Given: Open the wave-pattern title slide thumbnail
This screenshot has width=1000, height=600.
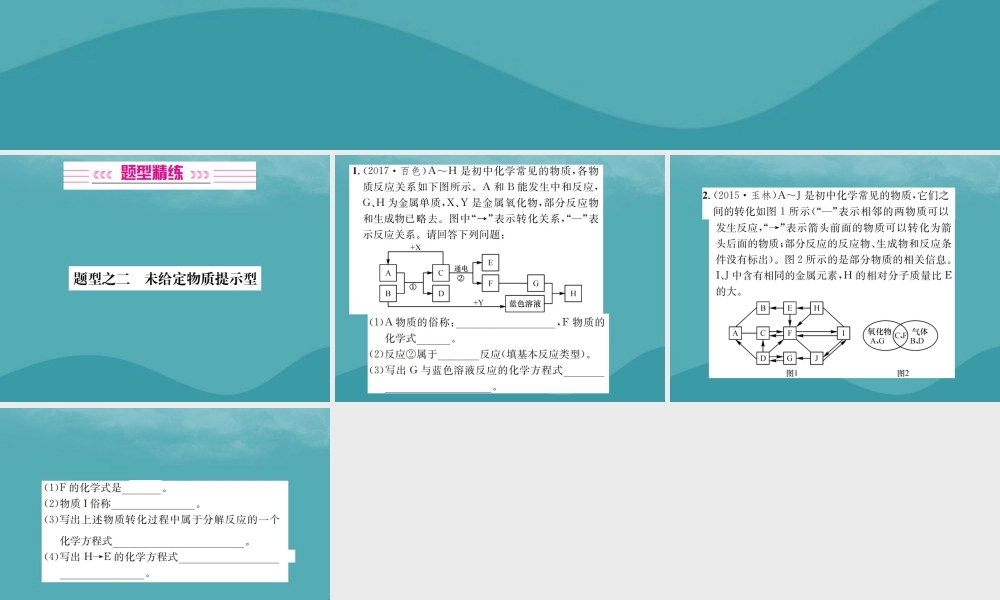Looking at the screenshot, I should 500,74.
